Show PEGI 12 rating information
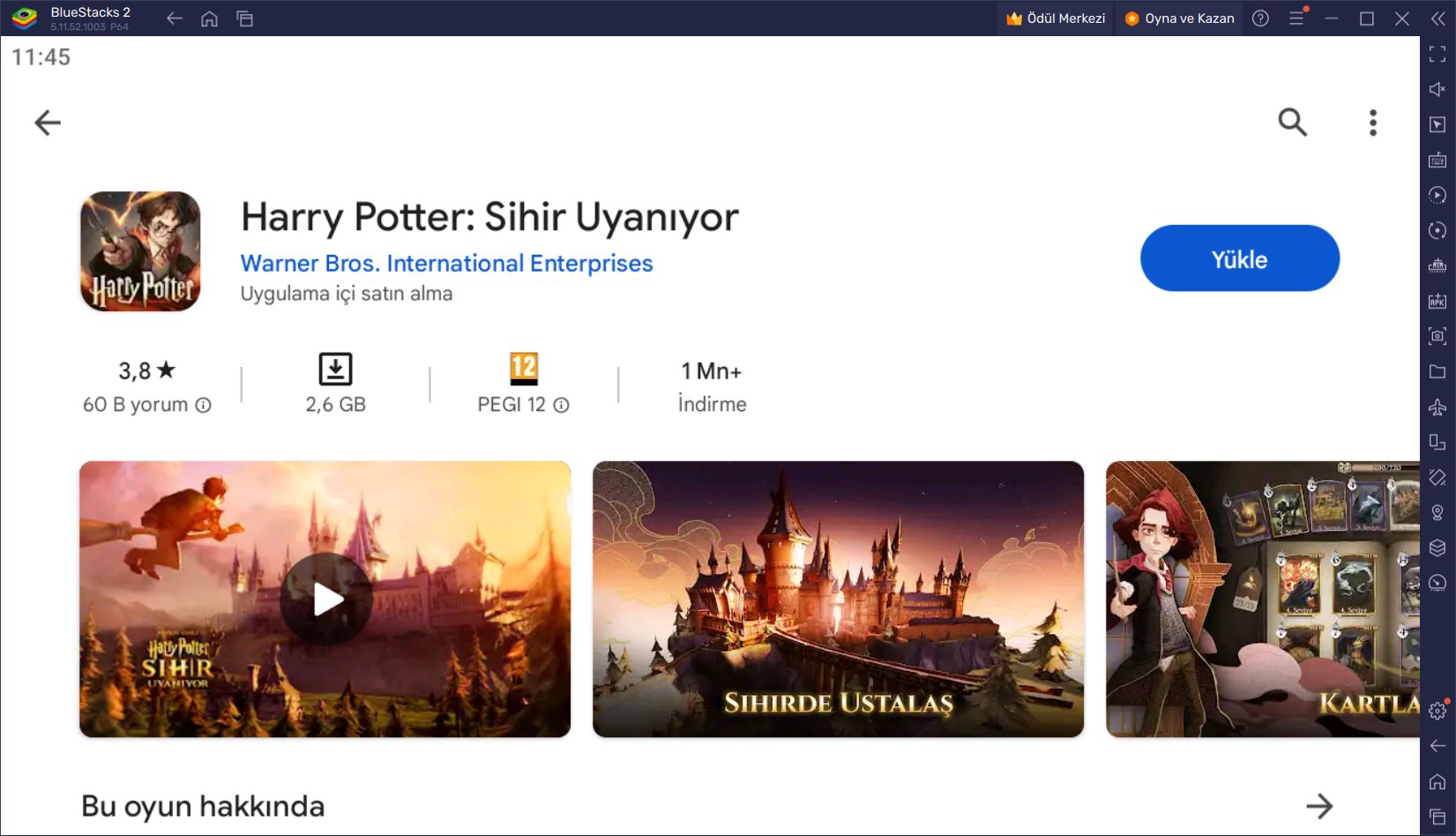1456x836 pixels. (561, 405)
